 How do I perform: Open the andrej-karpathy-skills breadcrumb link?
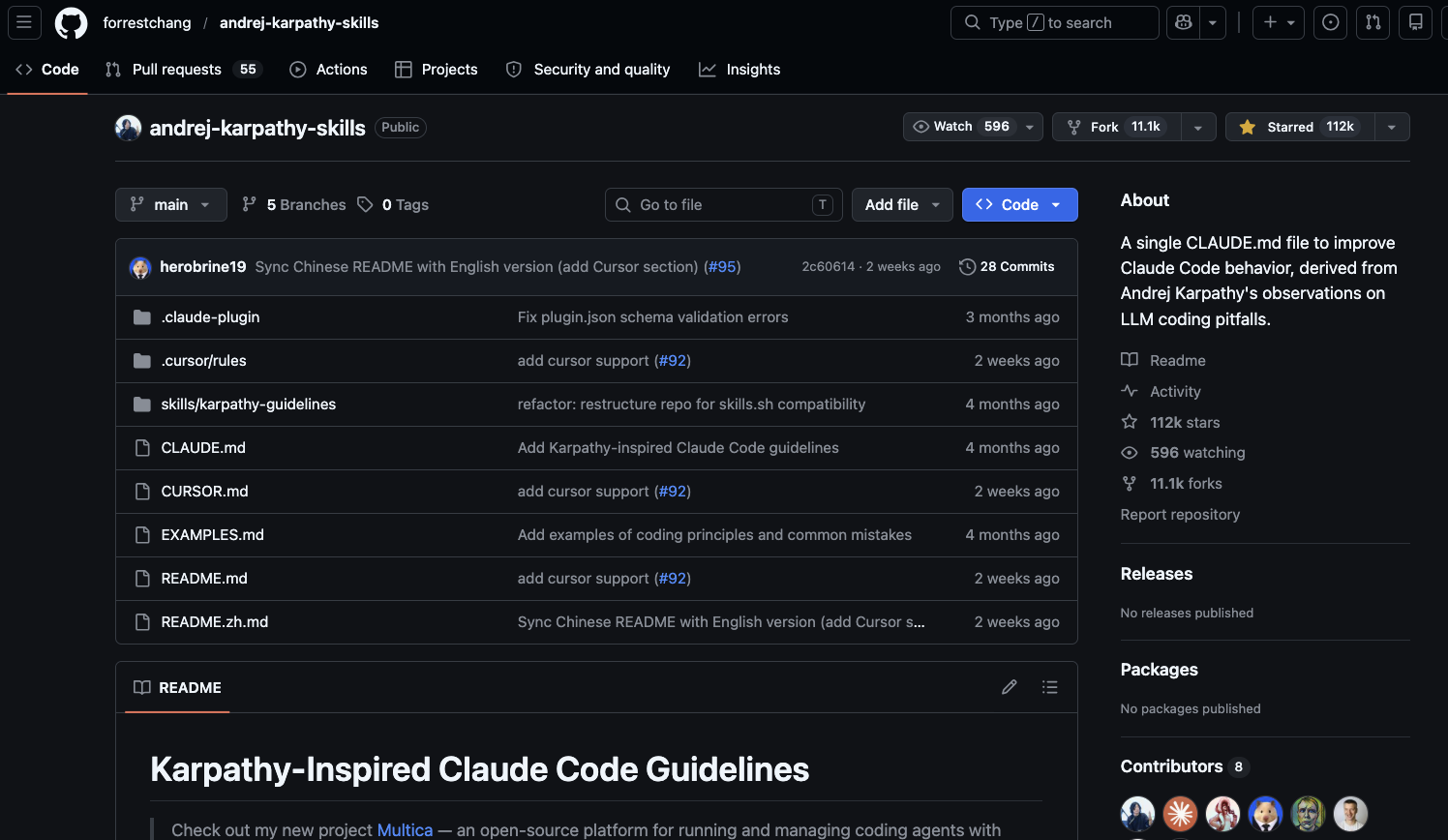pyautogui.click(x=299, y=22)
